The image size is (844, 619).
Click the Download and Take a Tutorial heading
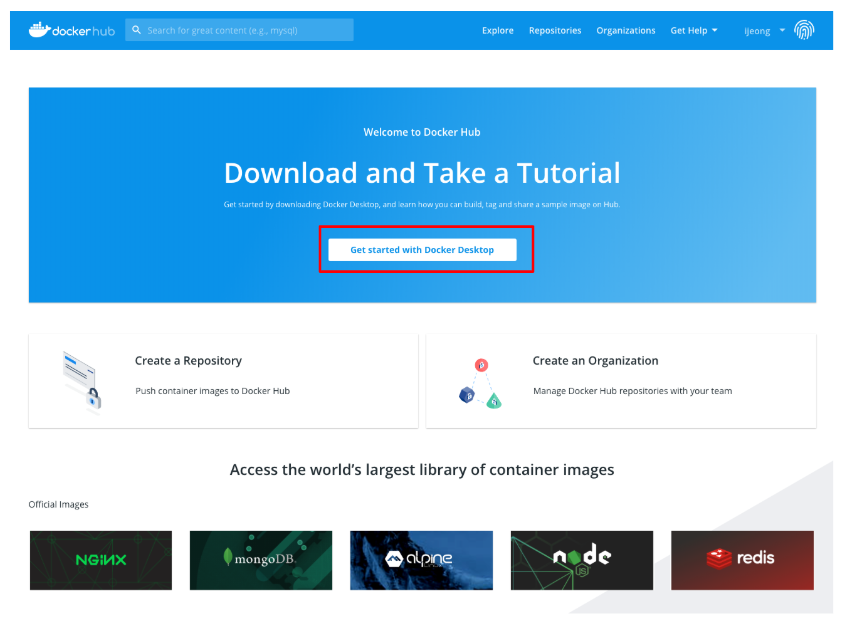tap(422, 173)
